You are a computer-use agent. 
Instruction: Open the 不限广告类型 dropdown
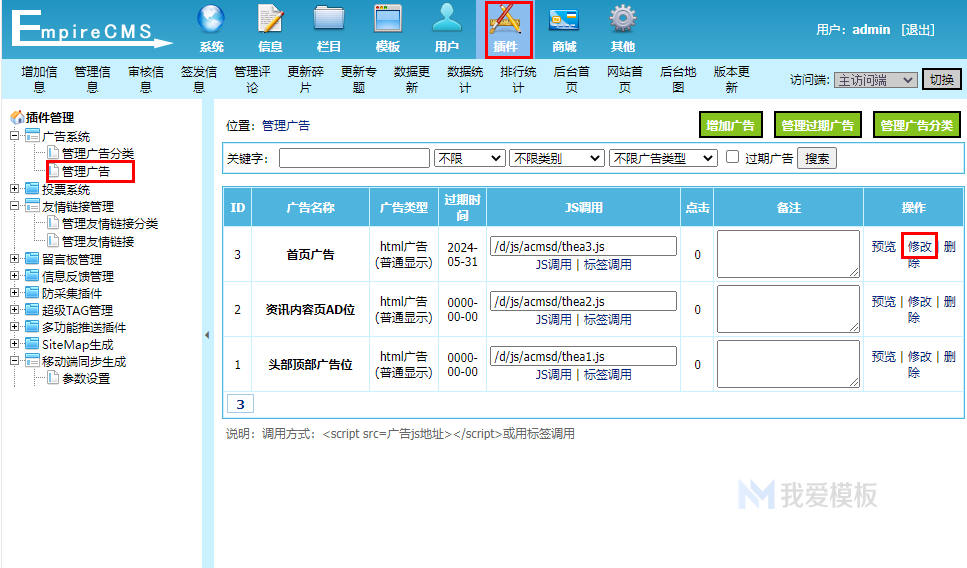(663, 158)
